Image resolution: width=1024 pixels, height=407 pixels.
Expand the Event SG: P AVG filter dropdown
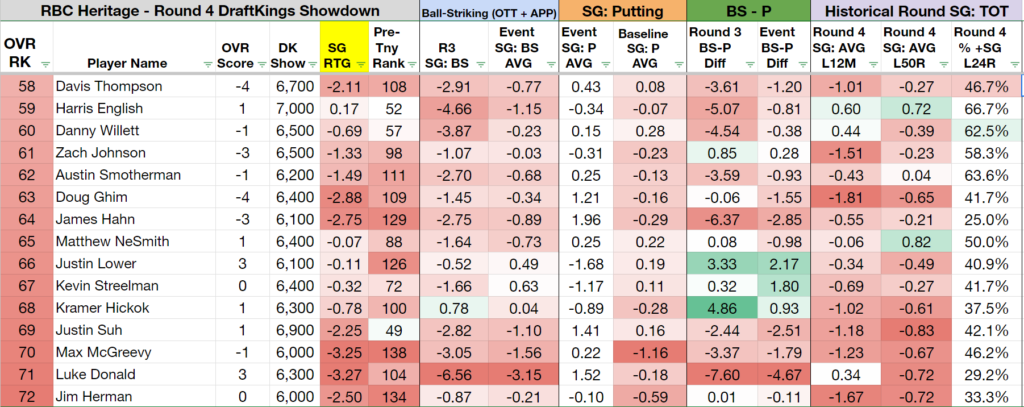pos(607,64)
